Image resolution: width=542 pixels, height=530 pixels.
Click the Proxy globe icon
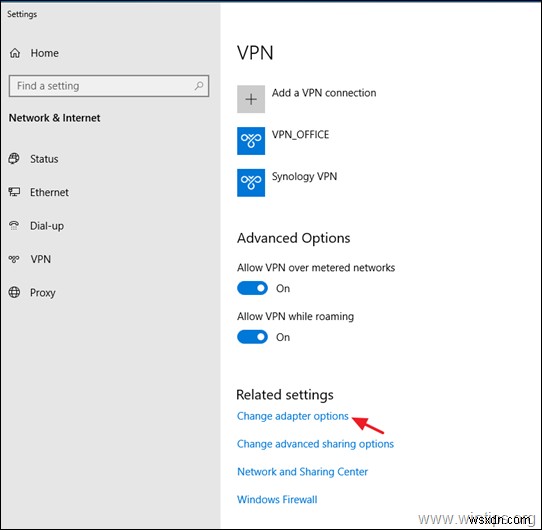point(14,292)
